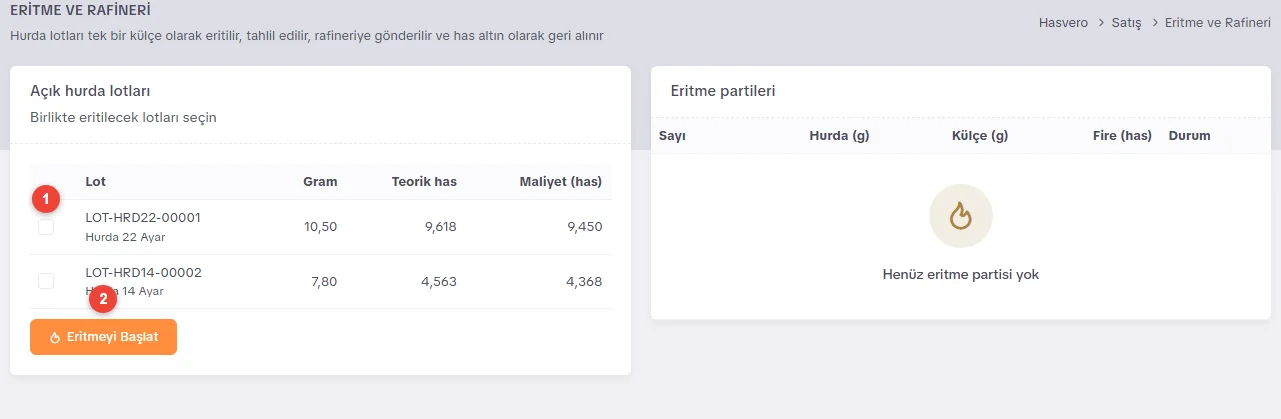This screenshot has height=419, width=1281.
Task: Click the Eritme partileri heading
Action: tap(723, 90)
